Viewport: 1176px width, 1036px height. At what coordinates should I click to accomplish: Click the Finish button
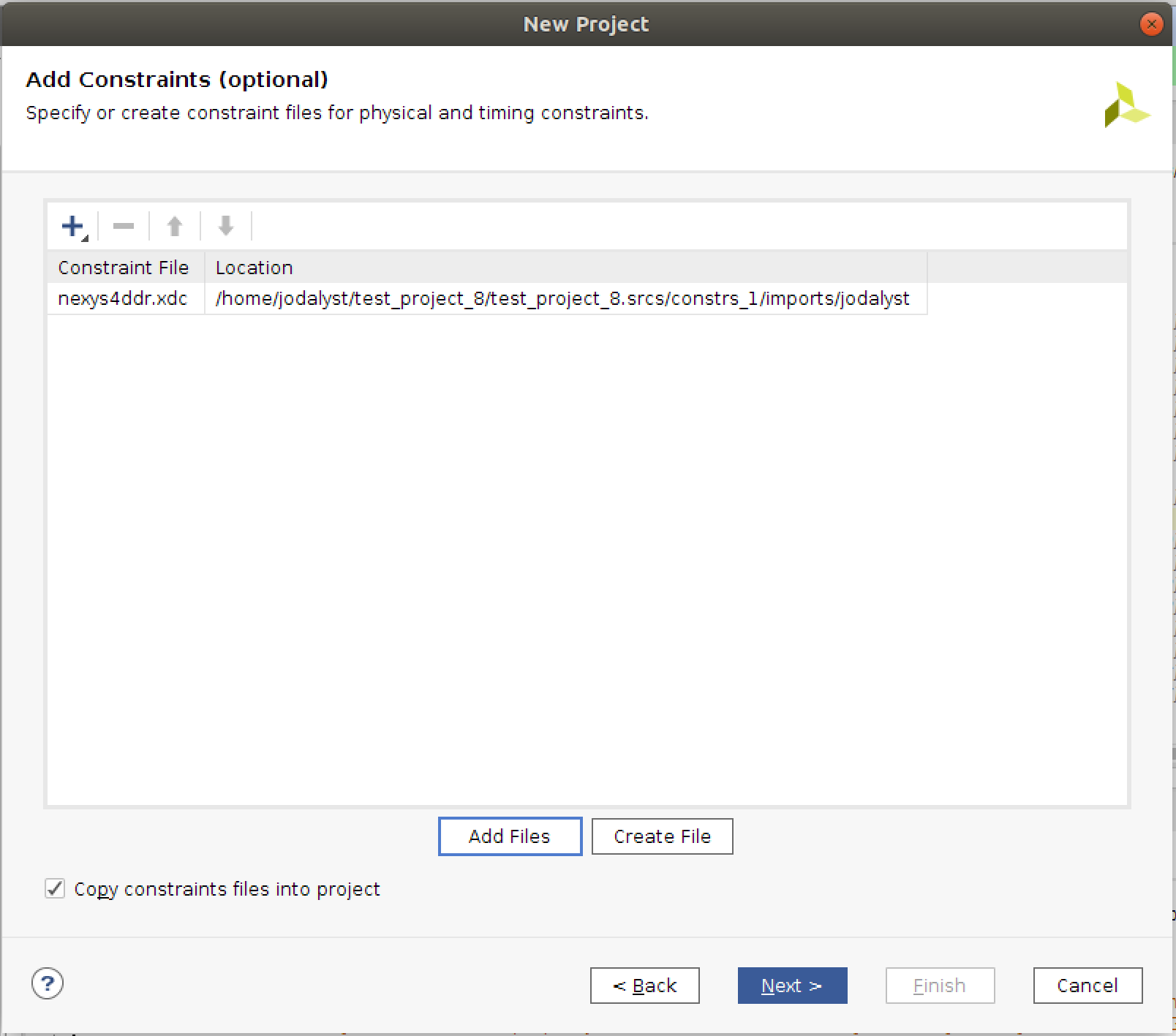coord(940,986)
